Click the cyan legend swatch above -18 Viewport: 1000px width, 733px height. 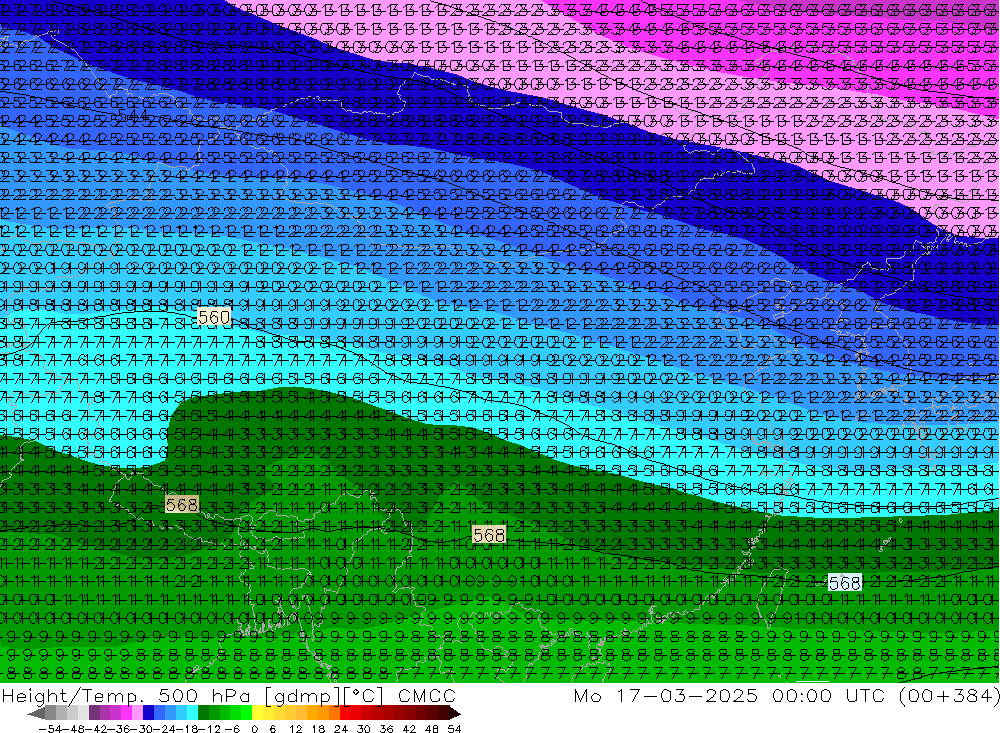[x=193, y=713]
